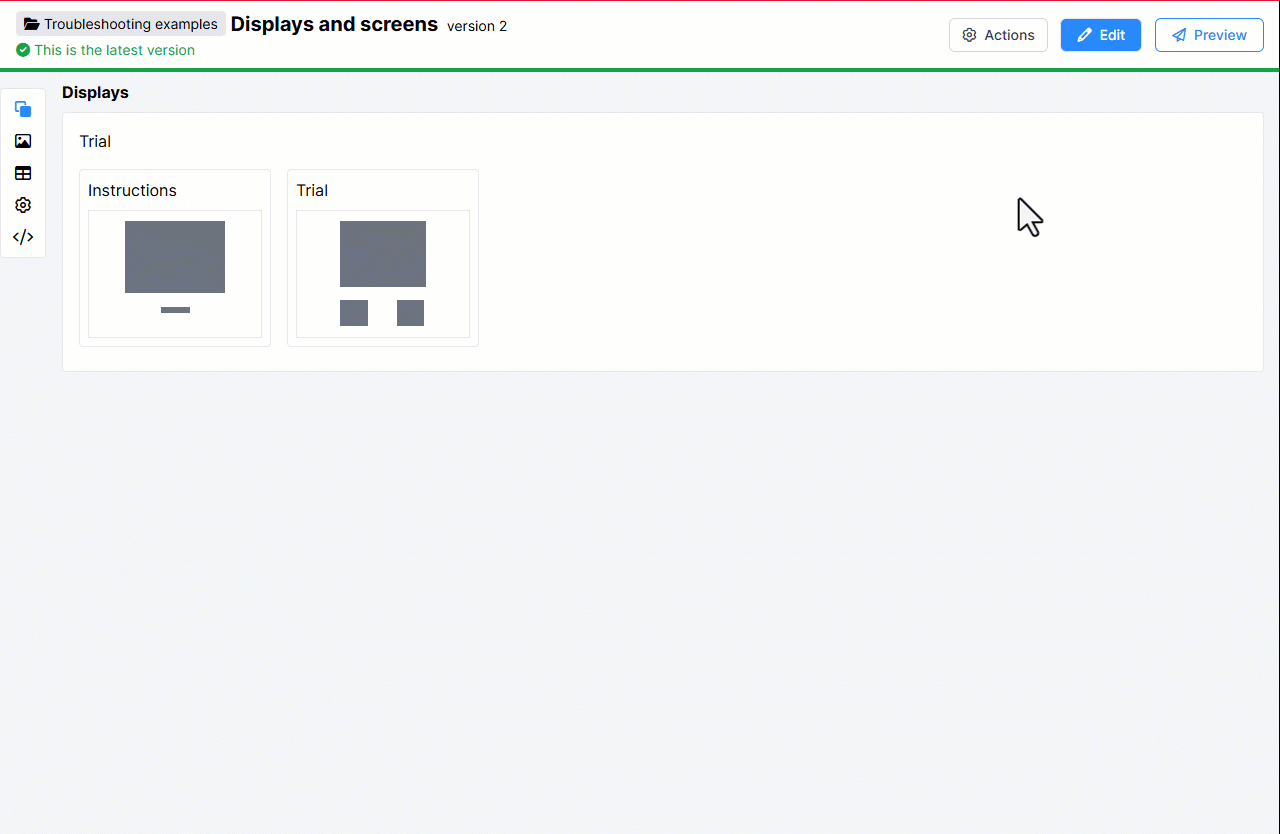Select the code view sidebar icon
The image size is (1280, 834).
23,237
